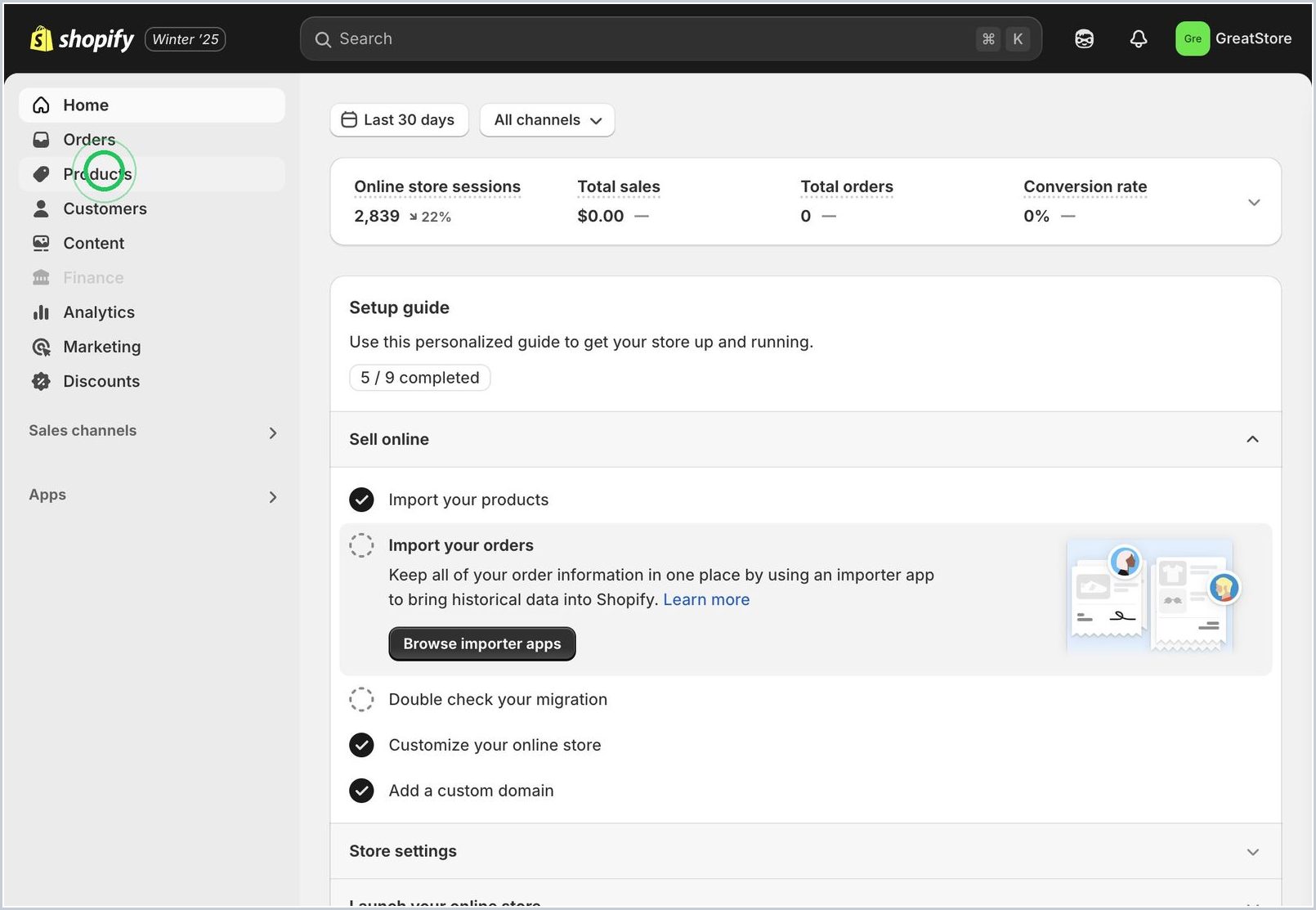Go to Products in the sidebar

[x=152, y=174]
